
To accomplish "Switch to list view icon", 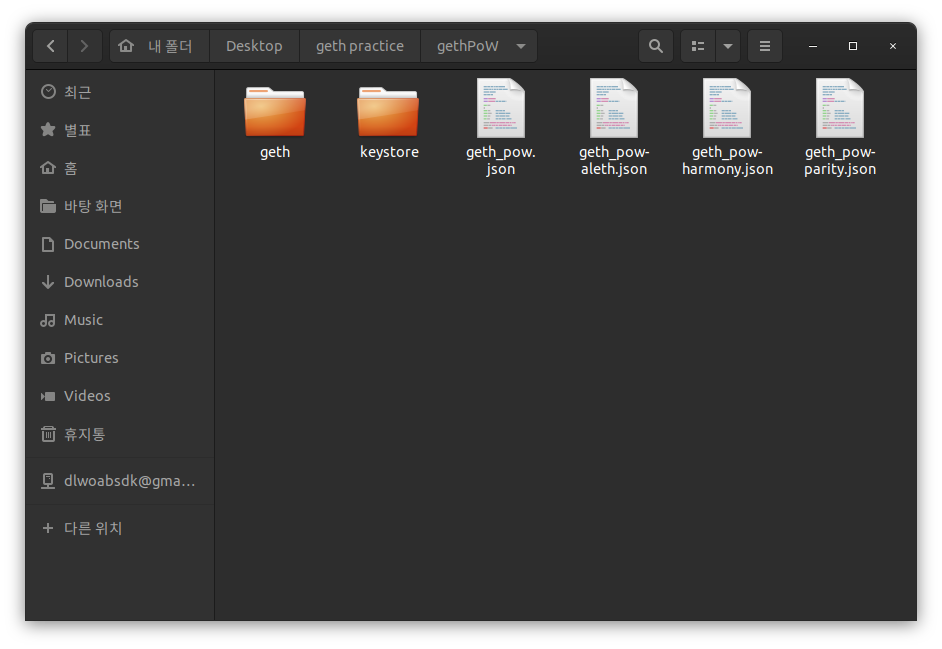I will (x=697, y=46).
